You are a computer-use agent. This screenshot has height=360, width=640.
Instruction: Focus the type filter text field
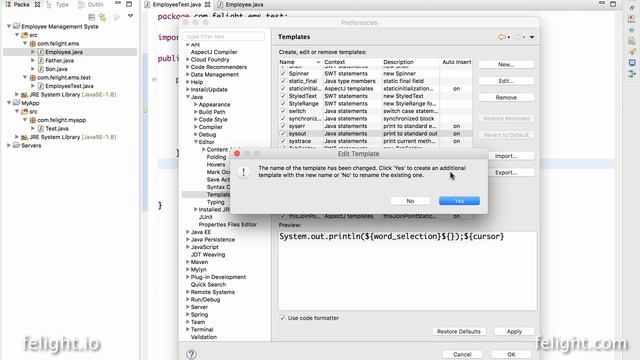click(x=224, y=36)
